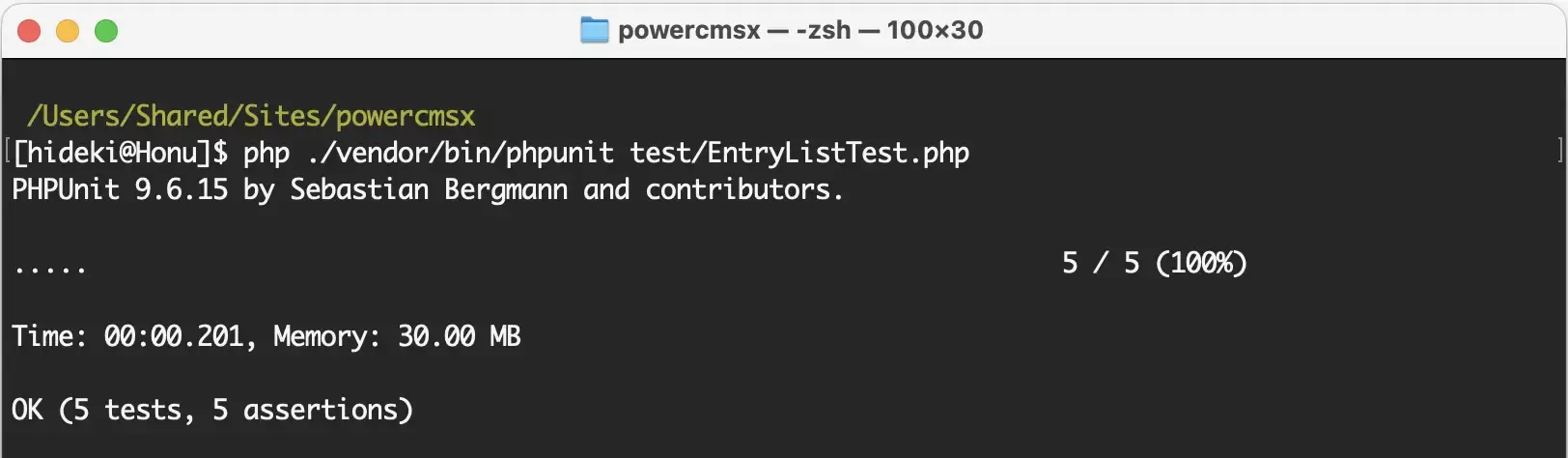This screenshot has height=458, width=1568.
Task: Click the /Users/Shared/Sites/powercmsx path line
Action: click(251, 117)
